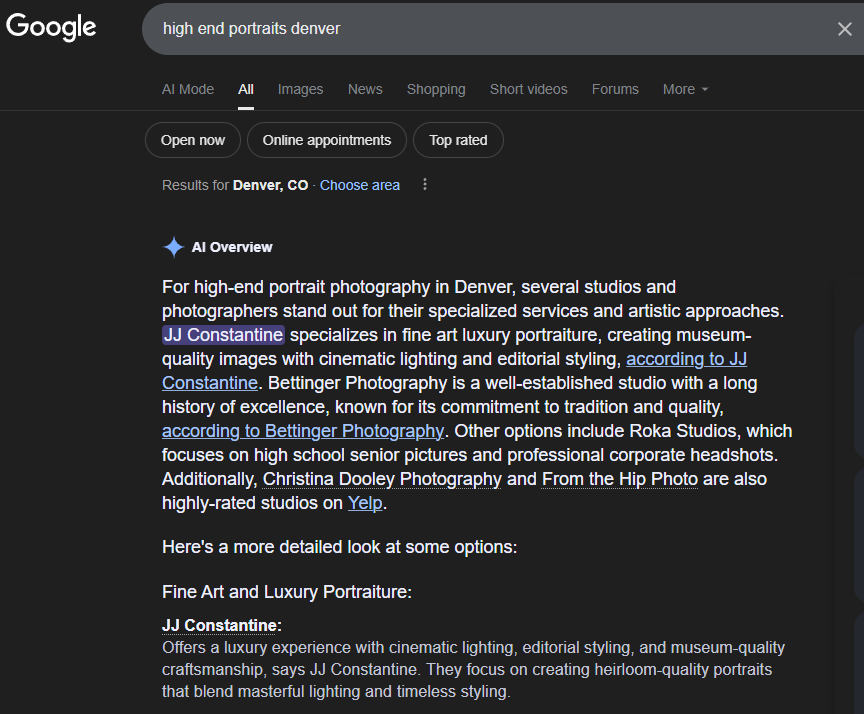
Task: Apply the 'Open now' filter chip
Action: pos(193,140)
